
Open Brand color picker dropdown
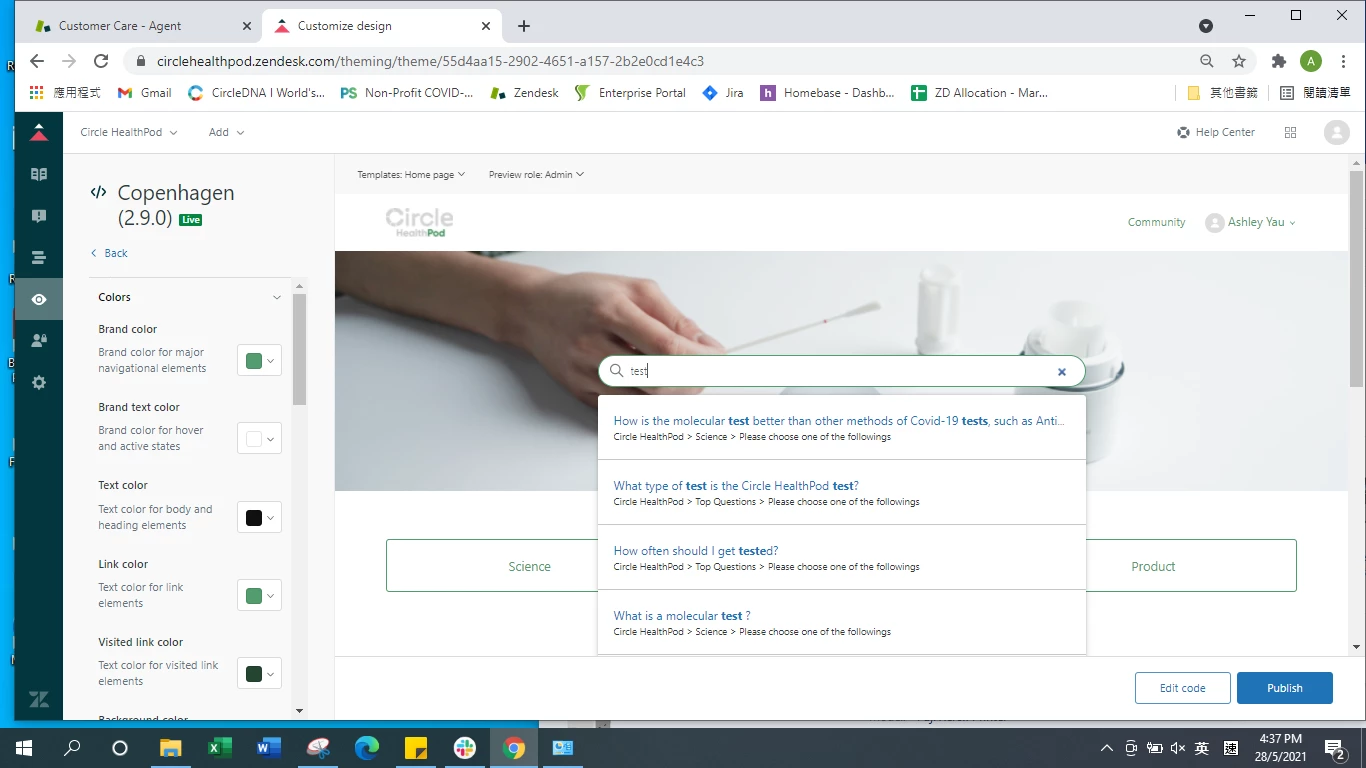(259, 361)
